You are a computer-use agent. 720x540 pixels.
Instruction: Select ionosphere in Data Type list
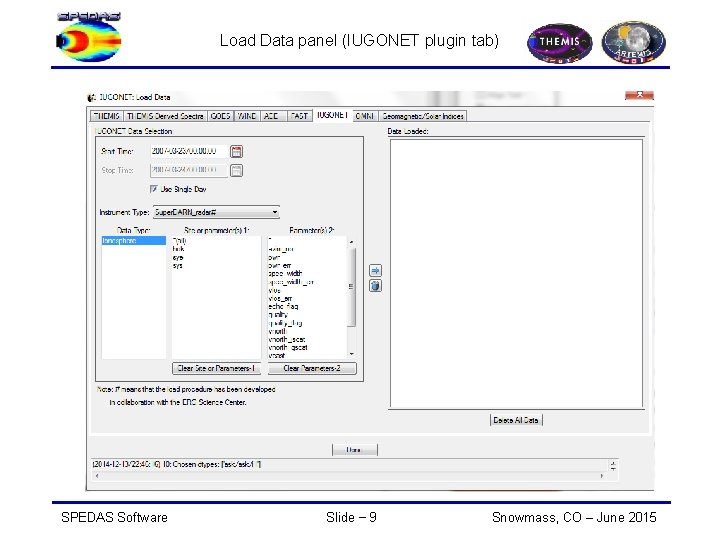pos(134,241)
